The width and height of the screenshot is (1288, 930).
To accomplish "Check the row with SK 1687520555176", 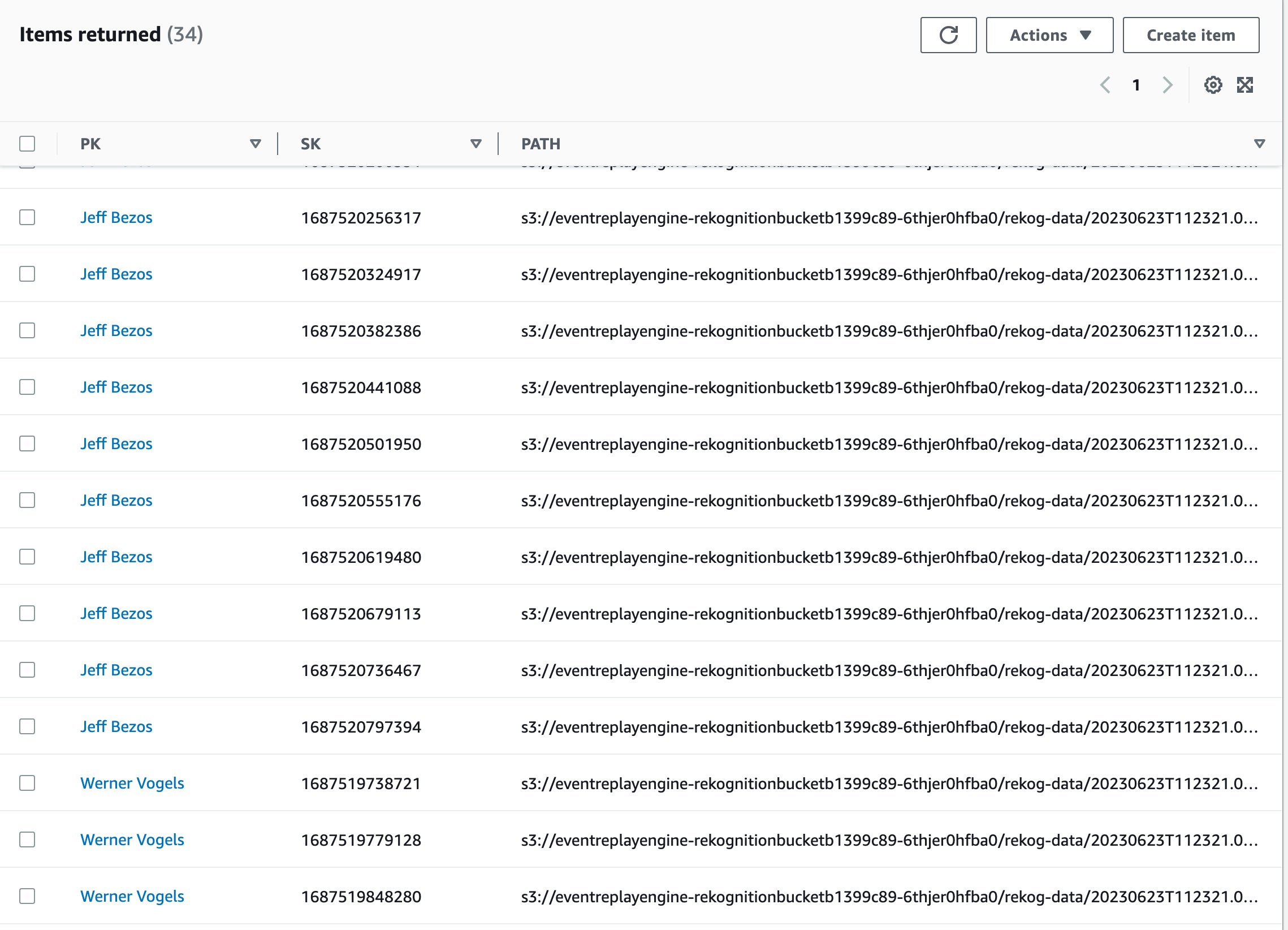I will click(27, 501).
